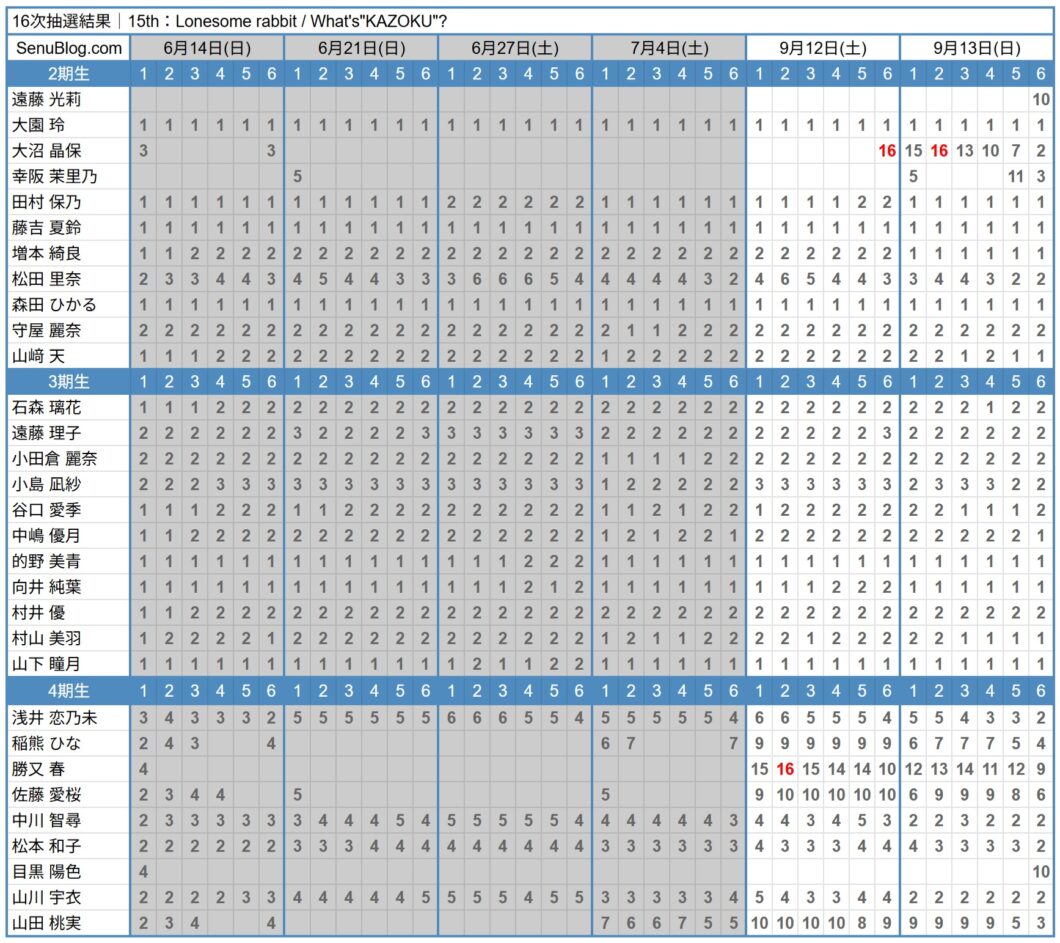
Task: Click the name 幸阪 茉里乃
Action: [54, 176]
